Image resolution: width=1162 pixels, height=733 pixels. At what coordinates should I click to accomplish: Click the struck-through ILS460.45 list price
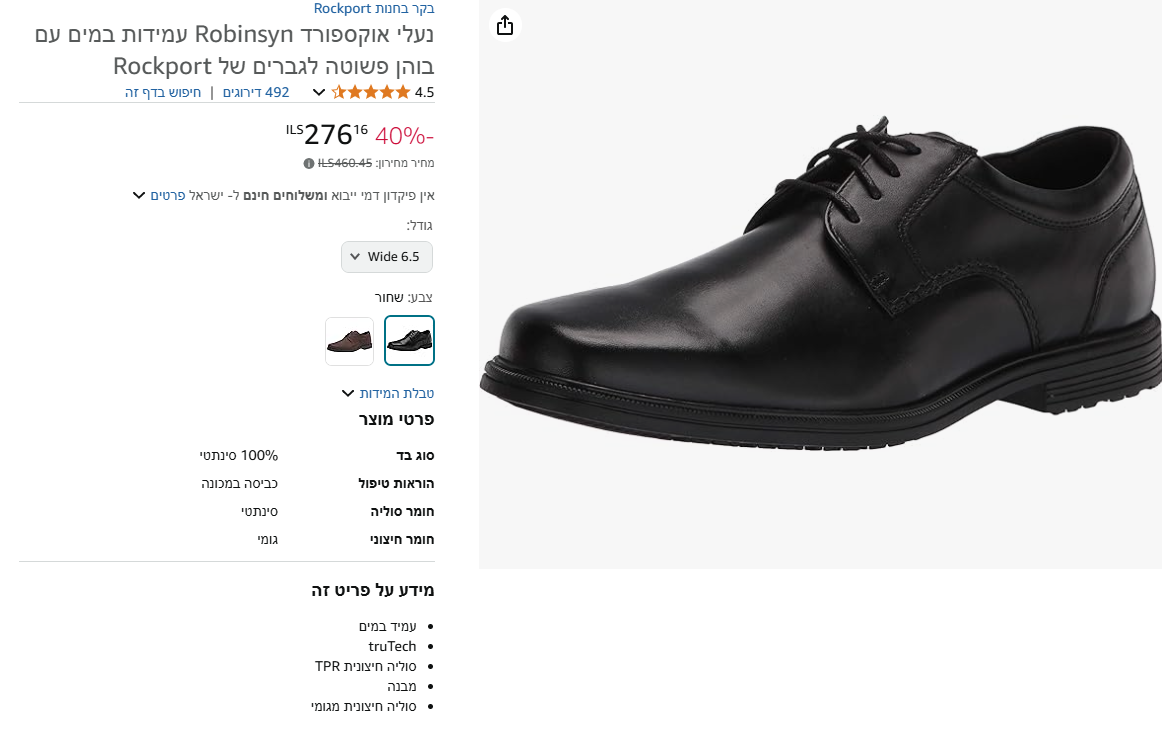345,163
